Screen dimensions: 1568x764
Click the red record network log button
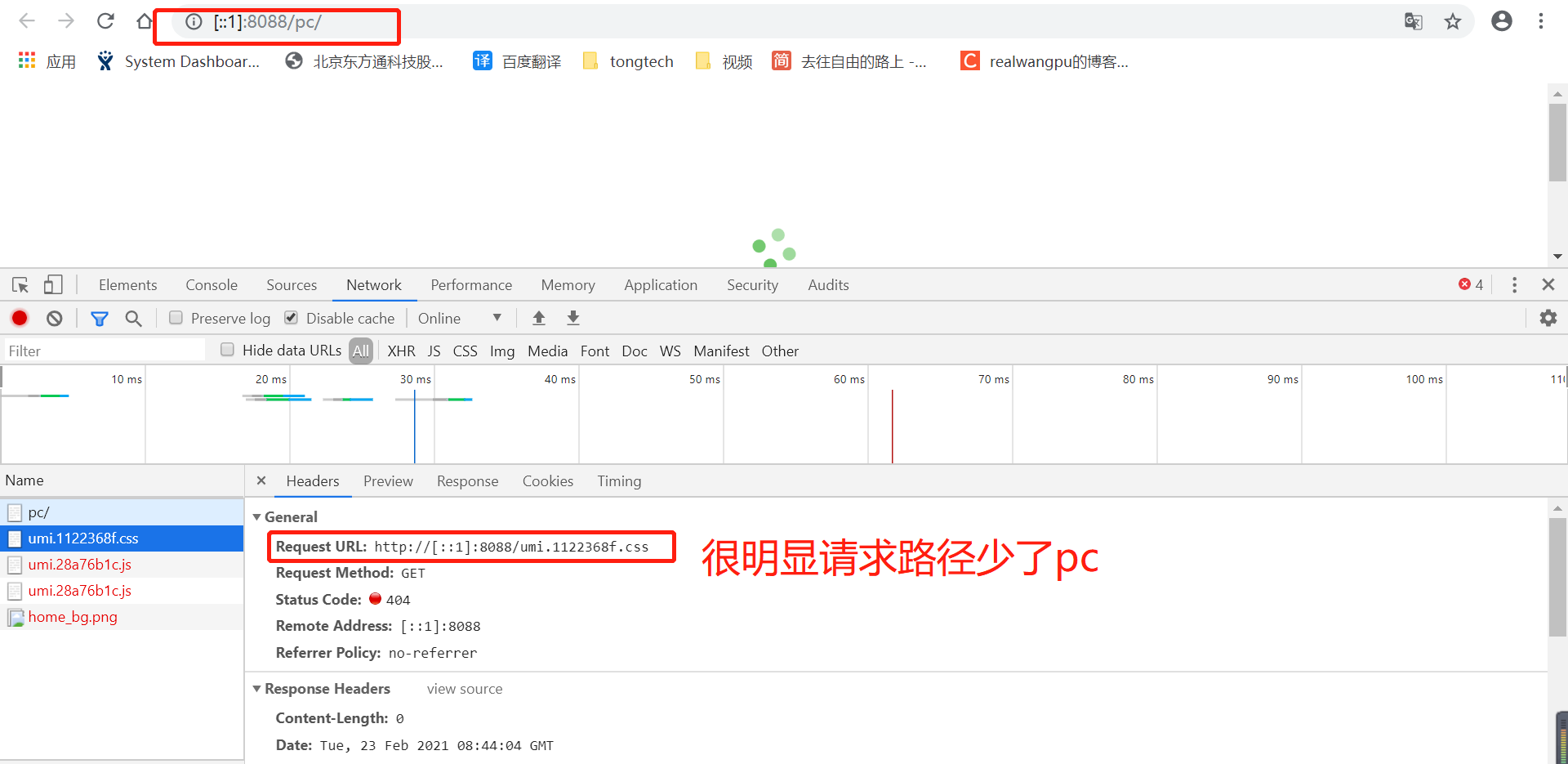pyautogui.click(x=19, y=318)
